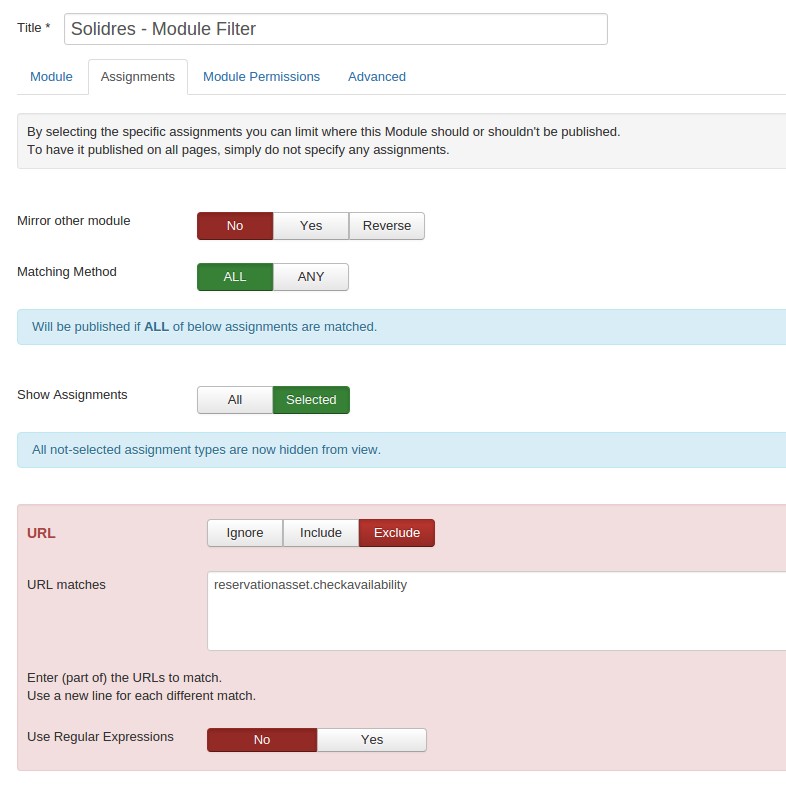Open the Module Permissions tab
The width and height of the screenshot is (786, 788).
pos(261,77)
